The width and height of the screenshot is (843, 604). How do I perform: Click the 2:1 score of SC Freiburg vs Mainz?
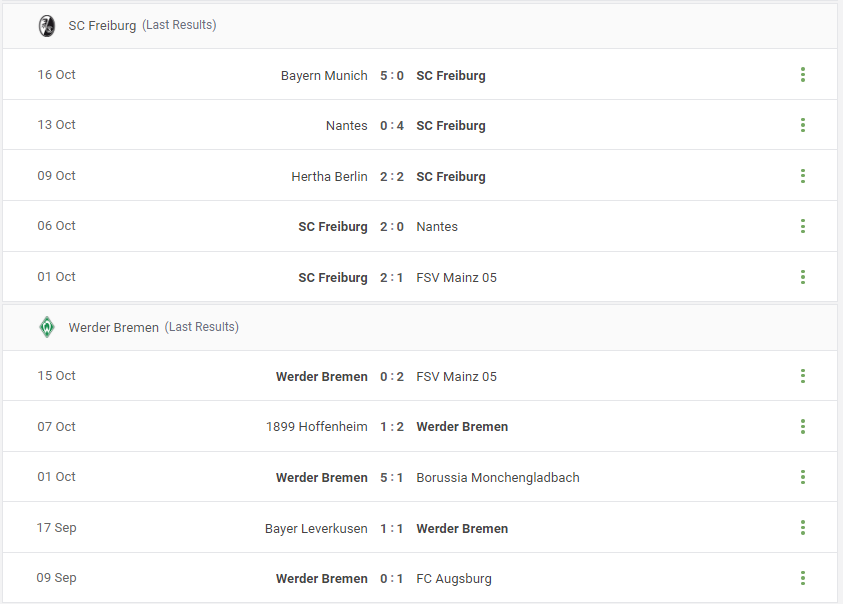click(392, 278)
